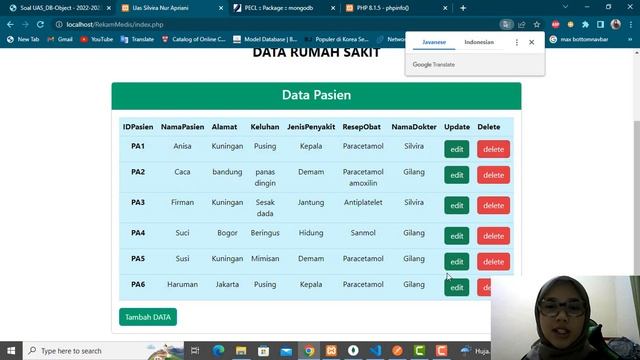This screenshot has width=640, height=360.
Task: Select the Antiplatelet cell
Action: (363, 202)
